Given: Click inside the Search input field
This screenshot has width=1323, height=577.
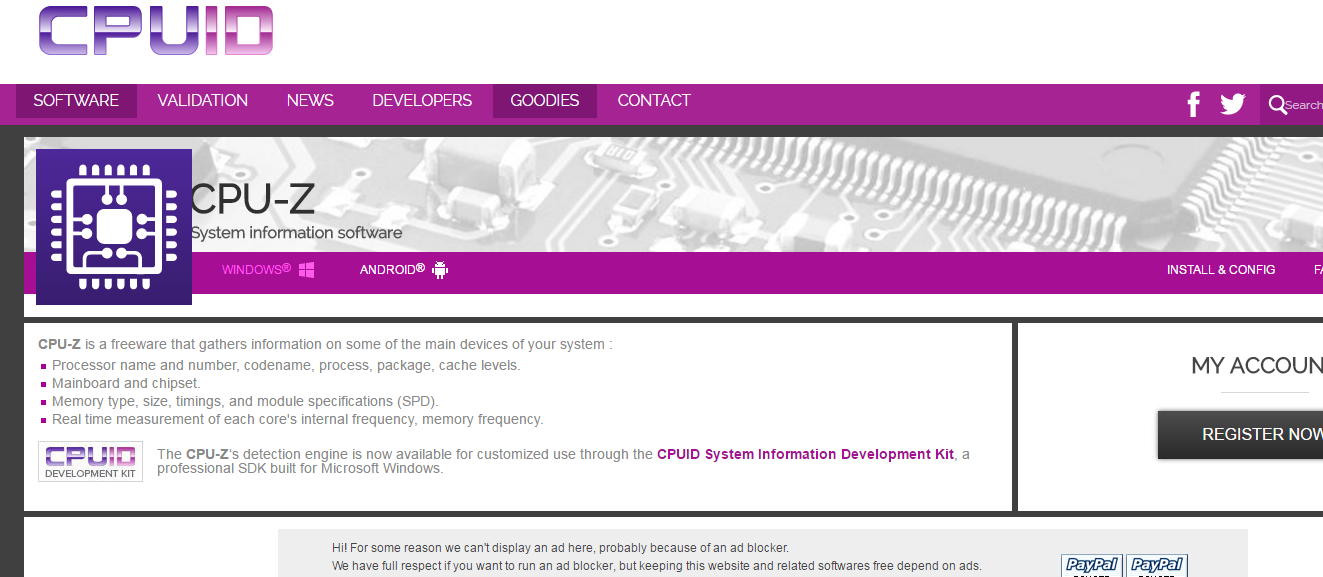Looking at the screenshot, I should pyautogui.click(x=1304, y=105).
